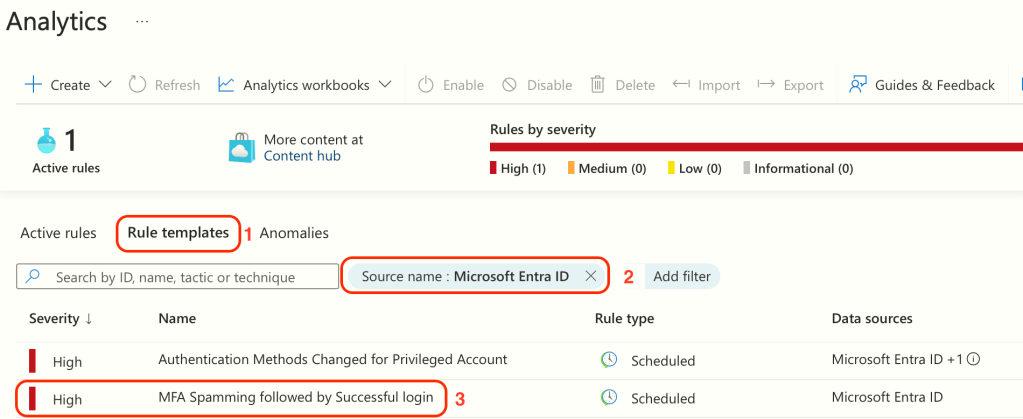Click the Add filter button
This screenshot has width=1023, height=419.
click(682, 276)
